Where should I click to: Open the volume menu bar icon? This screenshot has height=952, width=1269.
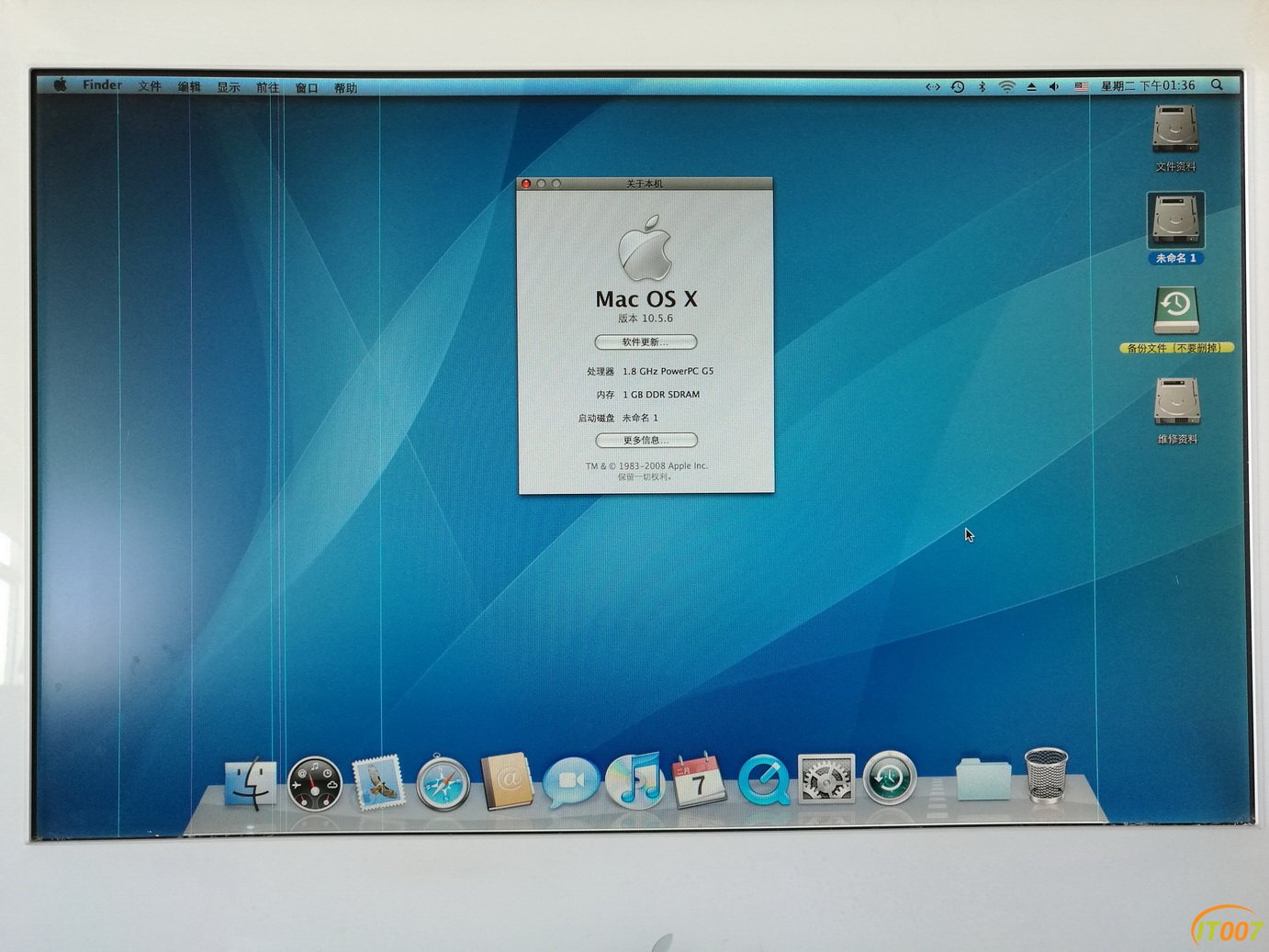pos(1054,86)
